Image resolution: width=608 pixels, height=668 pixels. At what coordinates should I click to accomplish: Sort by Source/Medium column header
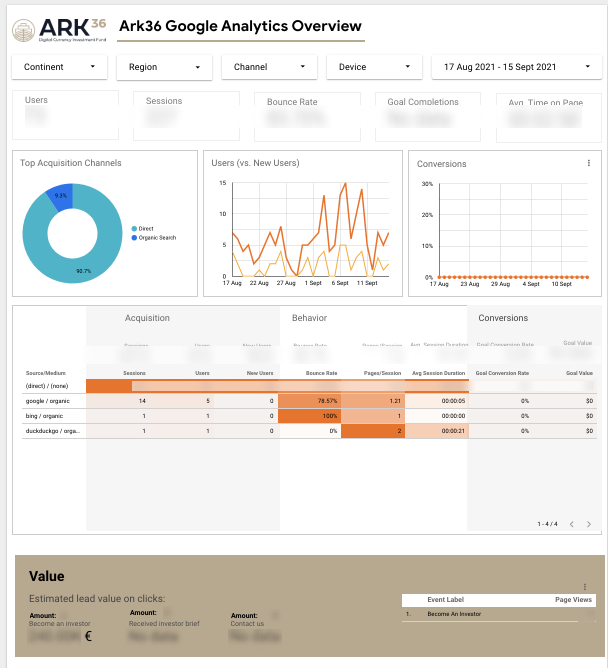pyautogui.click(x=46, y=373)
